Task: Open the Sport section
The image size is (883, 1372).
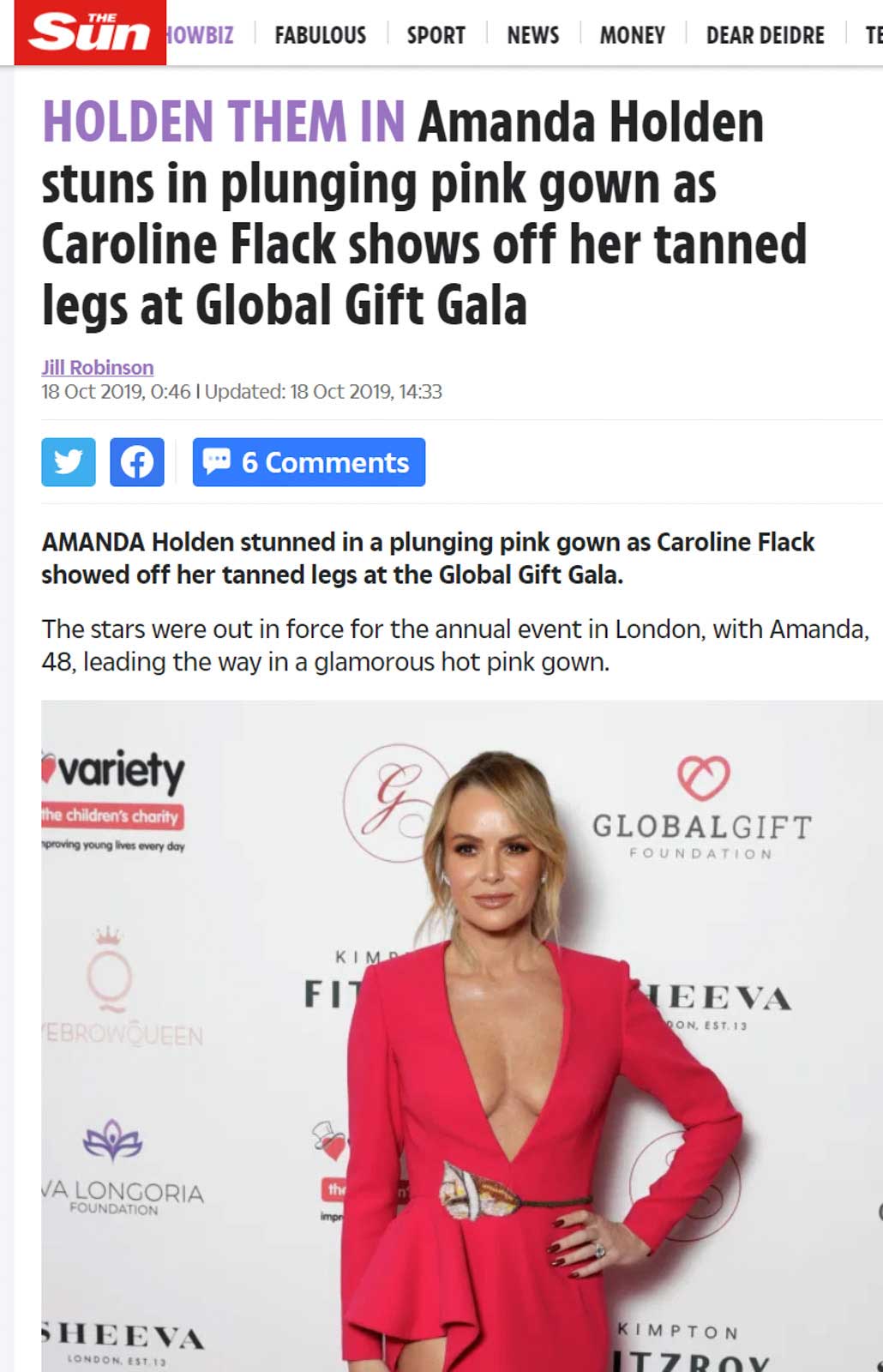Action: (435, 35)
